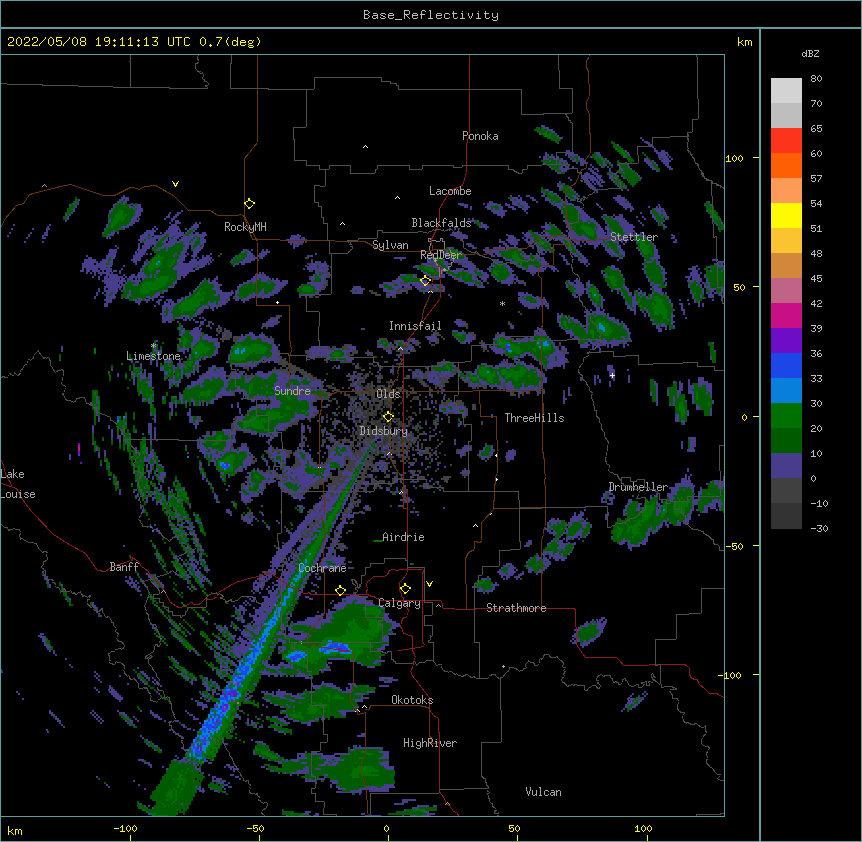The width and height of the screenshot is (862, 842).
Task: Click the blue 36 dBZ color swatch
Action: [786, 365]
